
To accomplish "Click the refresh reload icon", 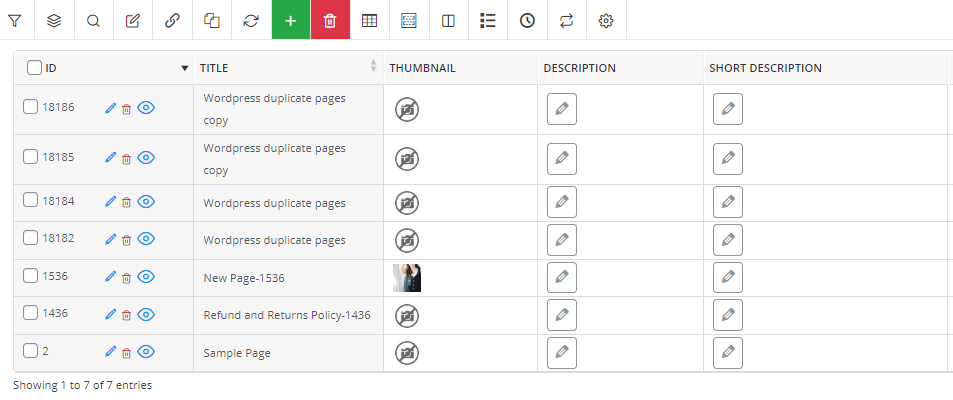I will tap(251, 20).
